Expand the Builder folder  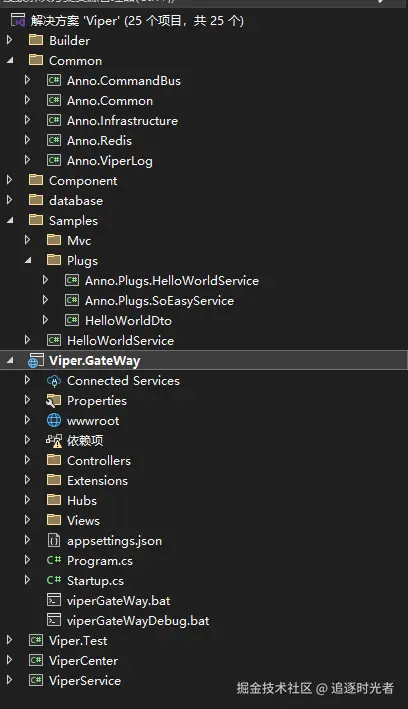(x=9, y=40)
